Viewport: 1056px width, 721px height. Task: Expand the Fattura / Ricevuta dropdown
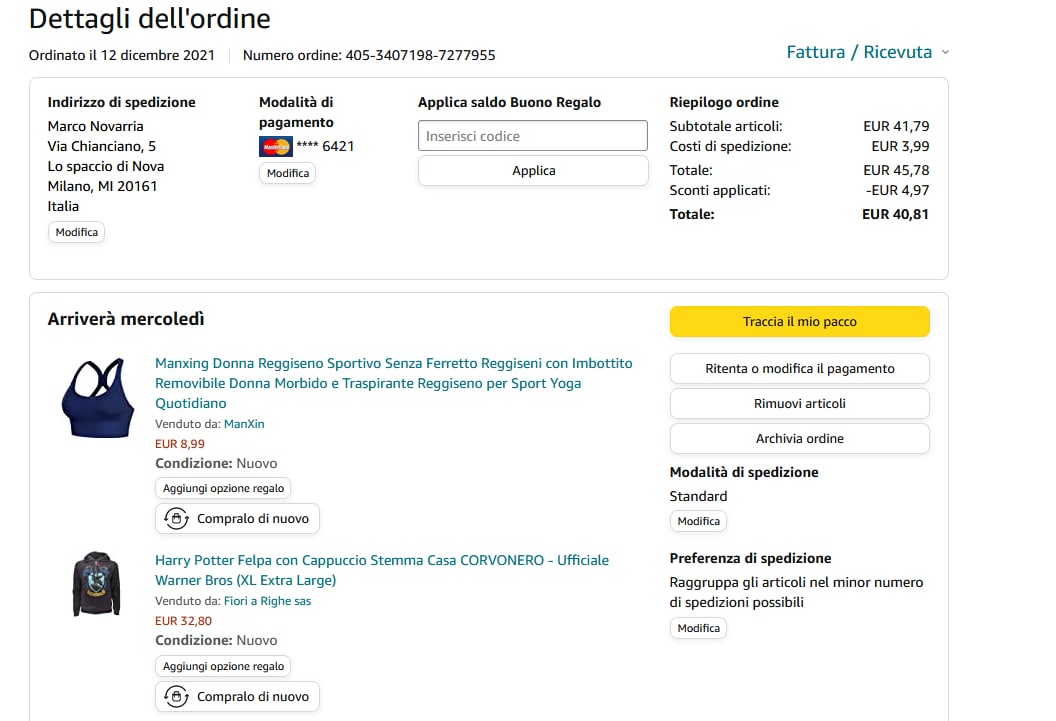coord(867,52)
